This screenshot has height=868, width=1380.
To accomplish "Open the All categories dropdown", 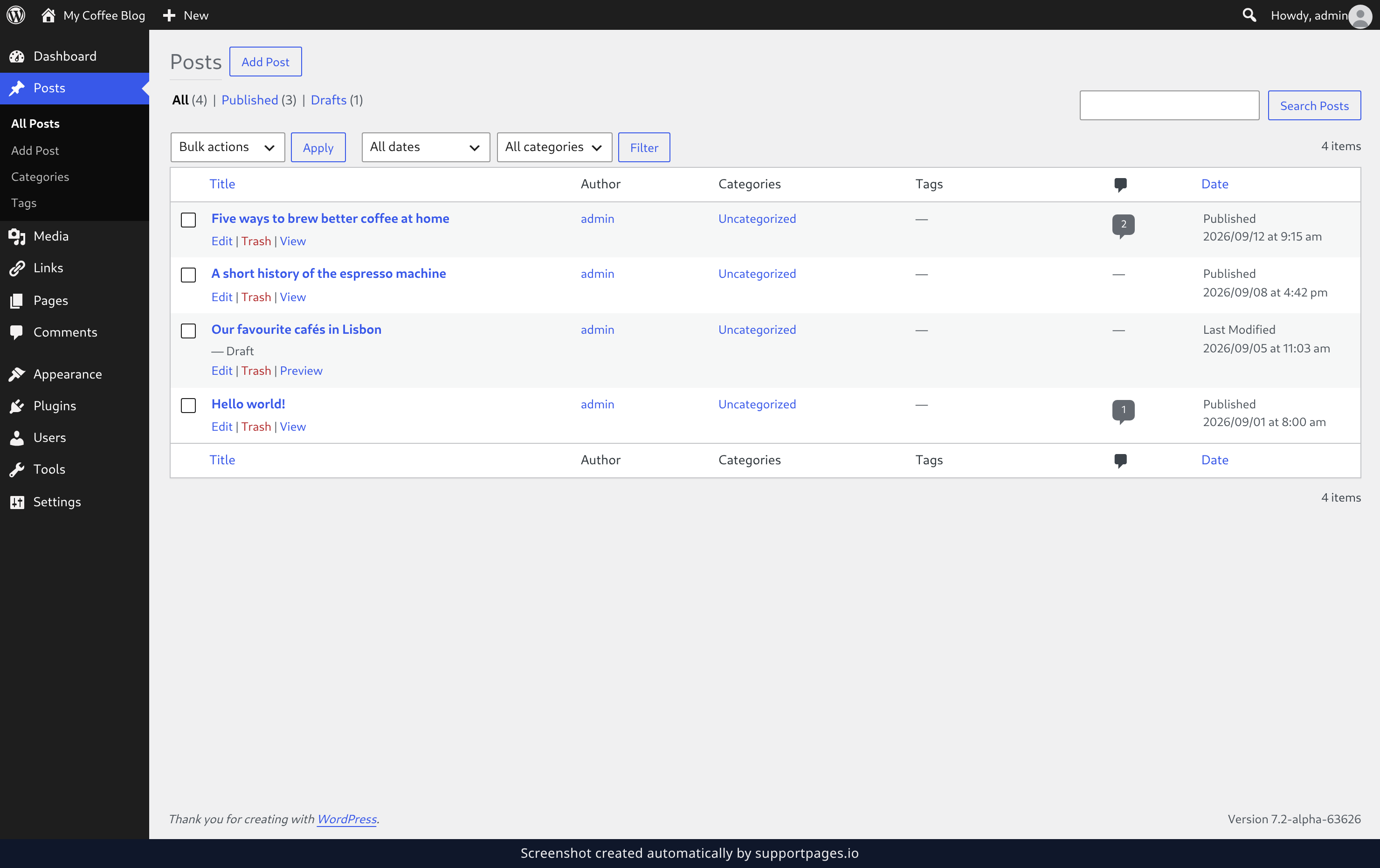I will point(554,147).
